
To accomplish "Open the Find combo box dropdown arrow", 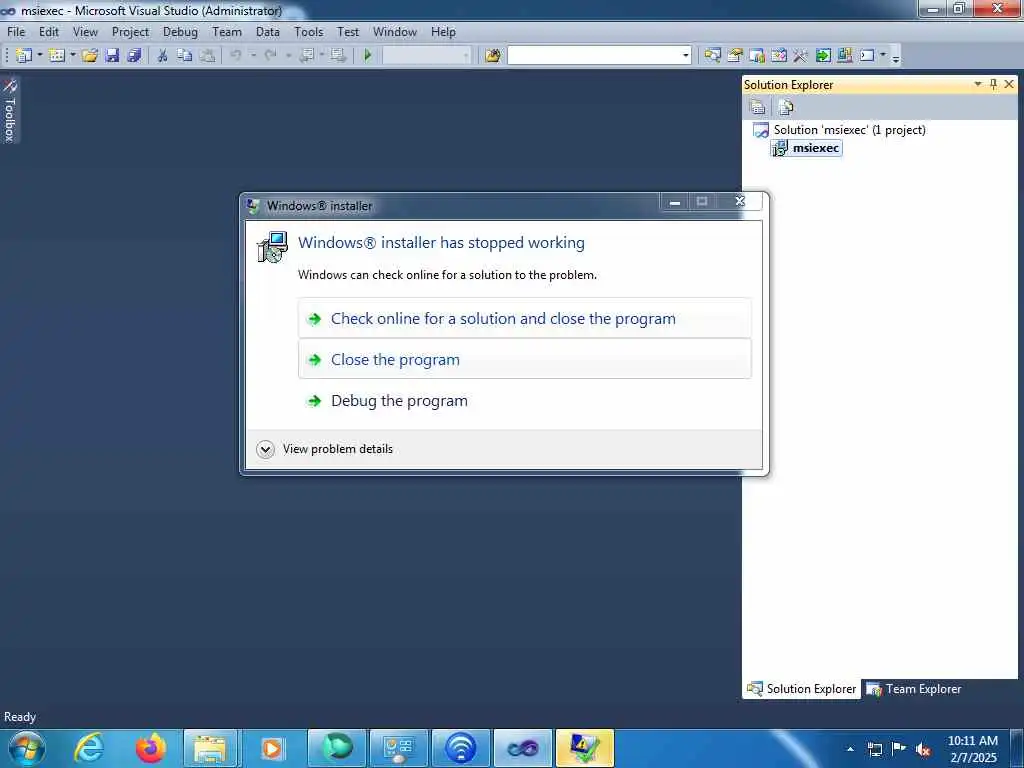I will (x=686, y=56).
